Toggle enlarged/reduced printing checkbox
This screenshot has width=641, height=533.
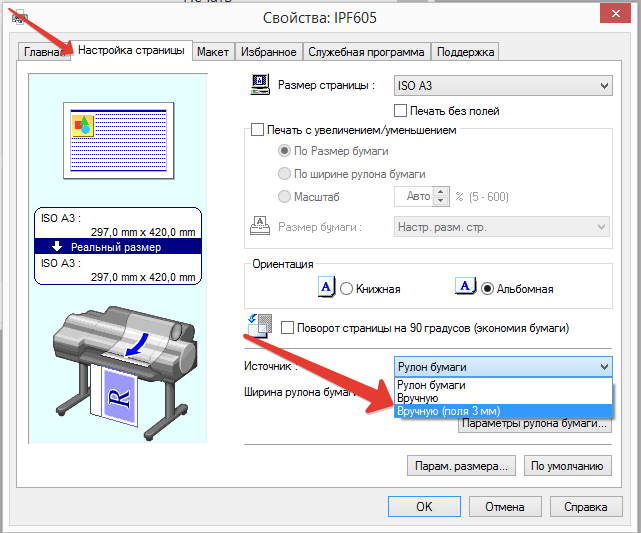tap(257, 130)
